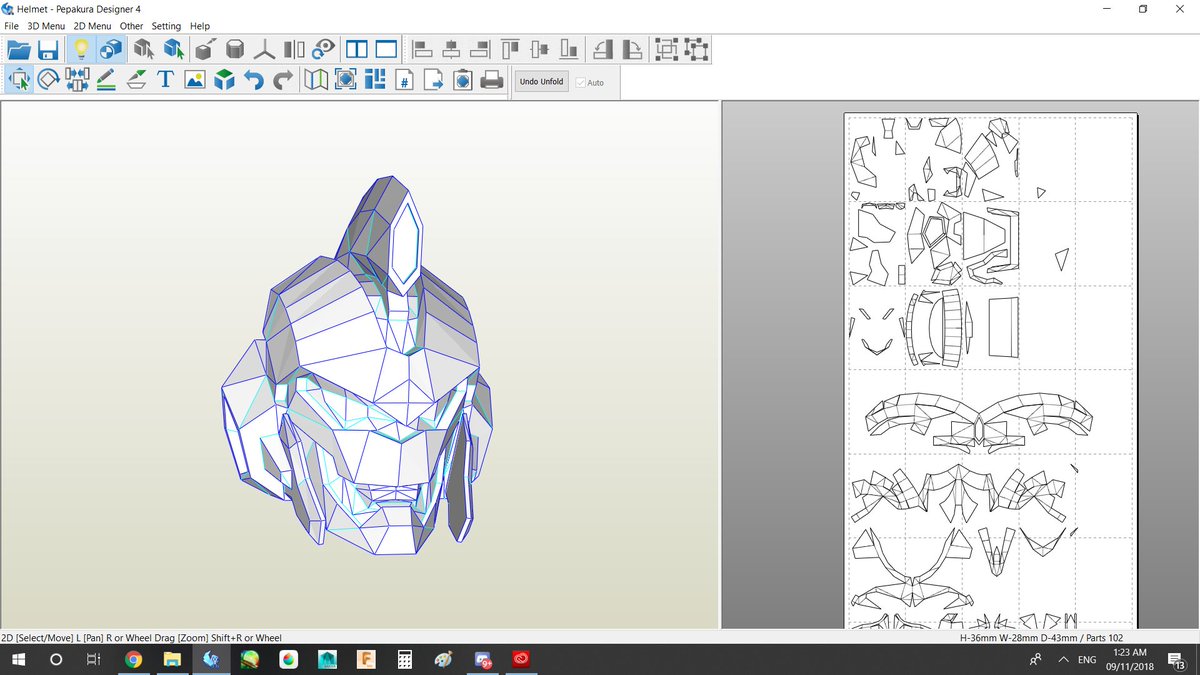Open the Windows Start menu

pyautogui.click(x=19, y=659)
